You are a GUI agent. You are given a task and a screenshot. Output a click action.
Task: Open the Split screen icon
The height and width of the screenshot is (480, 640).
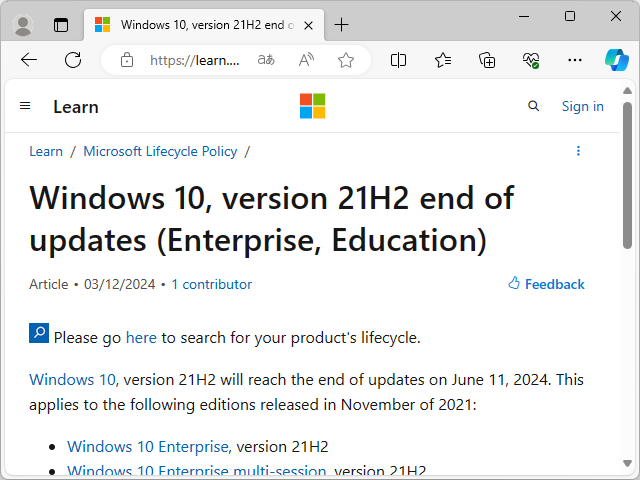[398, 60]
